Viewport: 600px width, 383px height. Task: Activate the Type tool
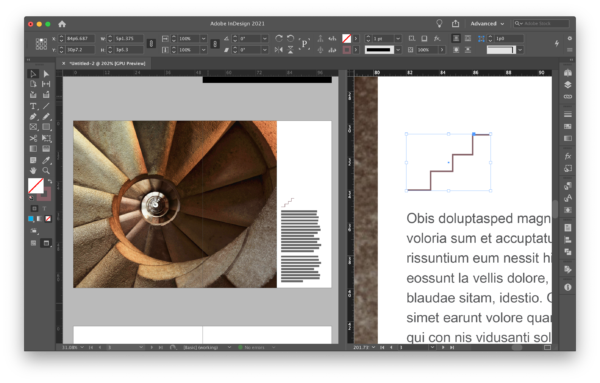pyautogui.click(x=33, y=106)
